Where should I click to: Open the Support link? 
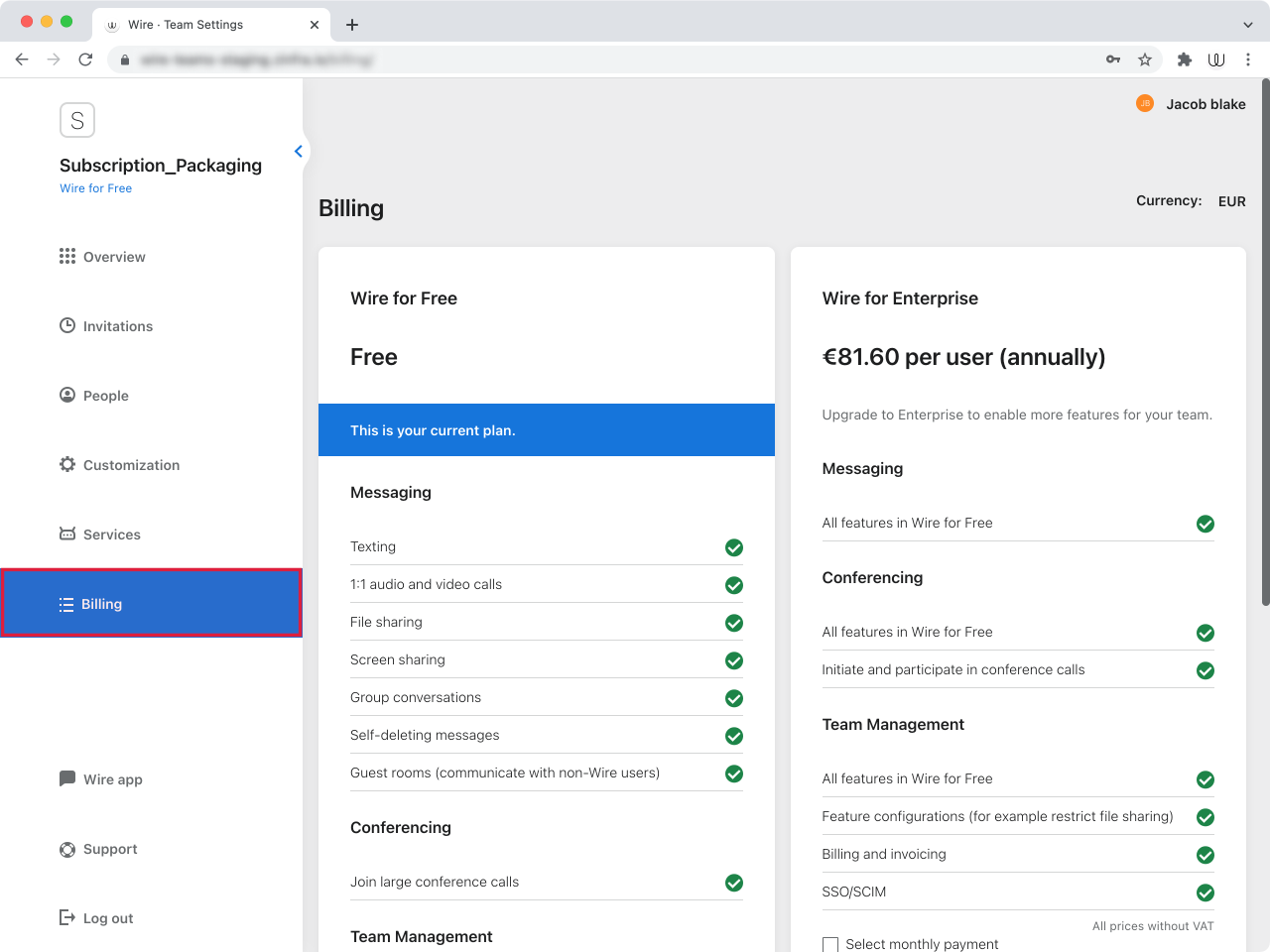click(97, 849)
